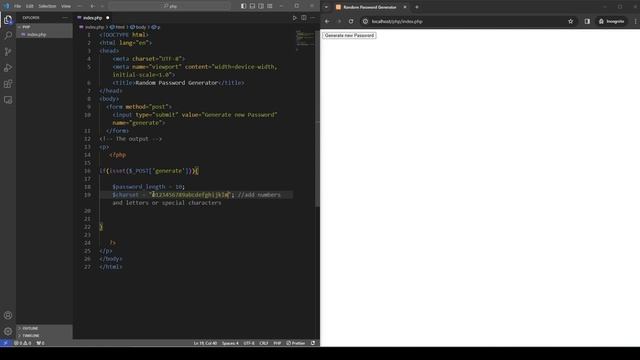Switch to index.php editor tab
Viewport: 640px width, 360px height.
coord(93,18)
